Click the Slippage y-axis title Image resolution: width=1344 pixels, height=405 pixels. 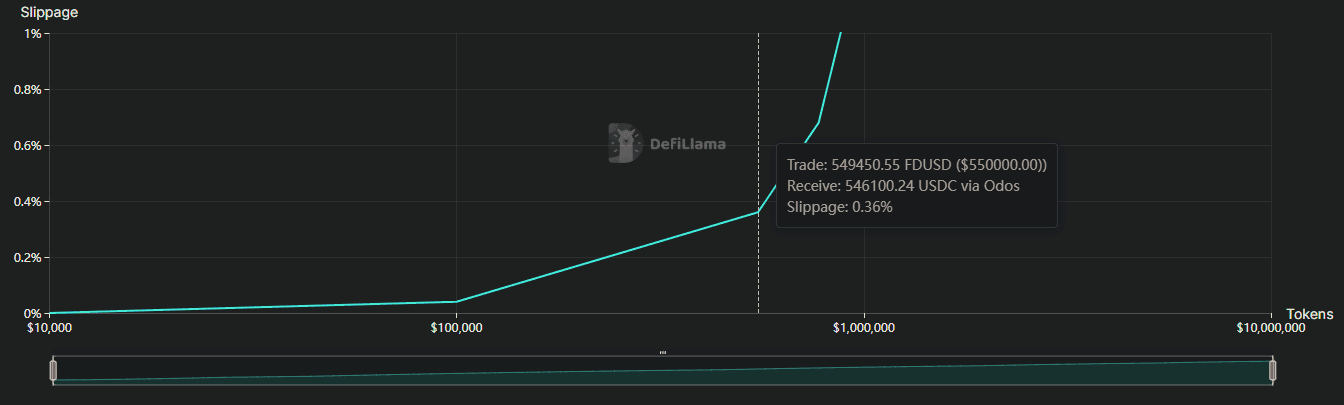(x=49, y=13)
